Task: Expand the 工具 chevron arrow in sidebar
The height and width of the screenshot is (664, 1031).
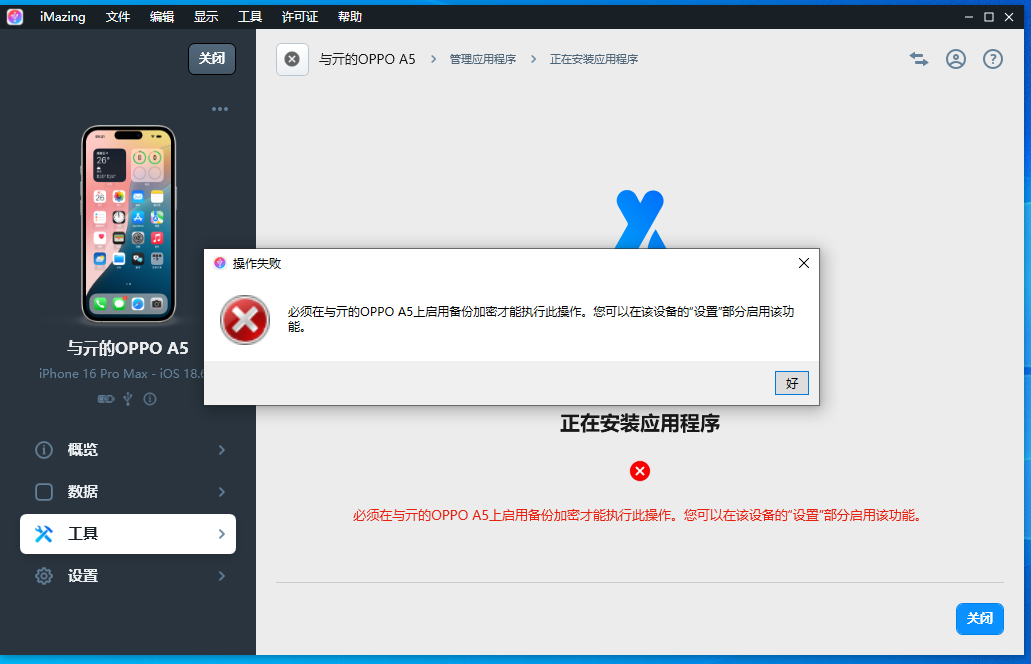Action: pyautogui.click(x=222, y=534)
